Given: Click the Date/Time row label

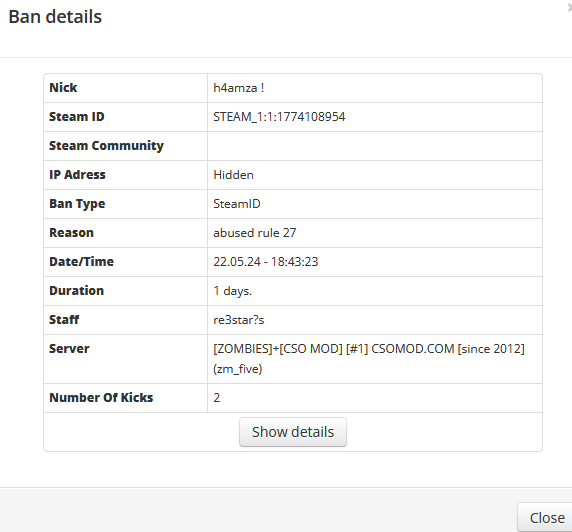Looking at the screenshot, I should point(81,261).
